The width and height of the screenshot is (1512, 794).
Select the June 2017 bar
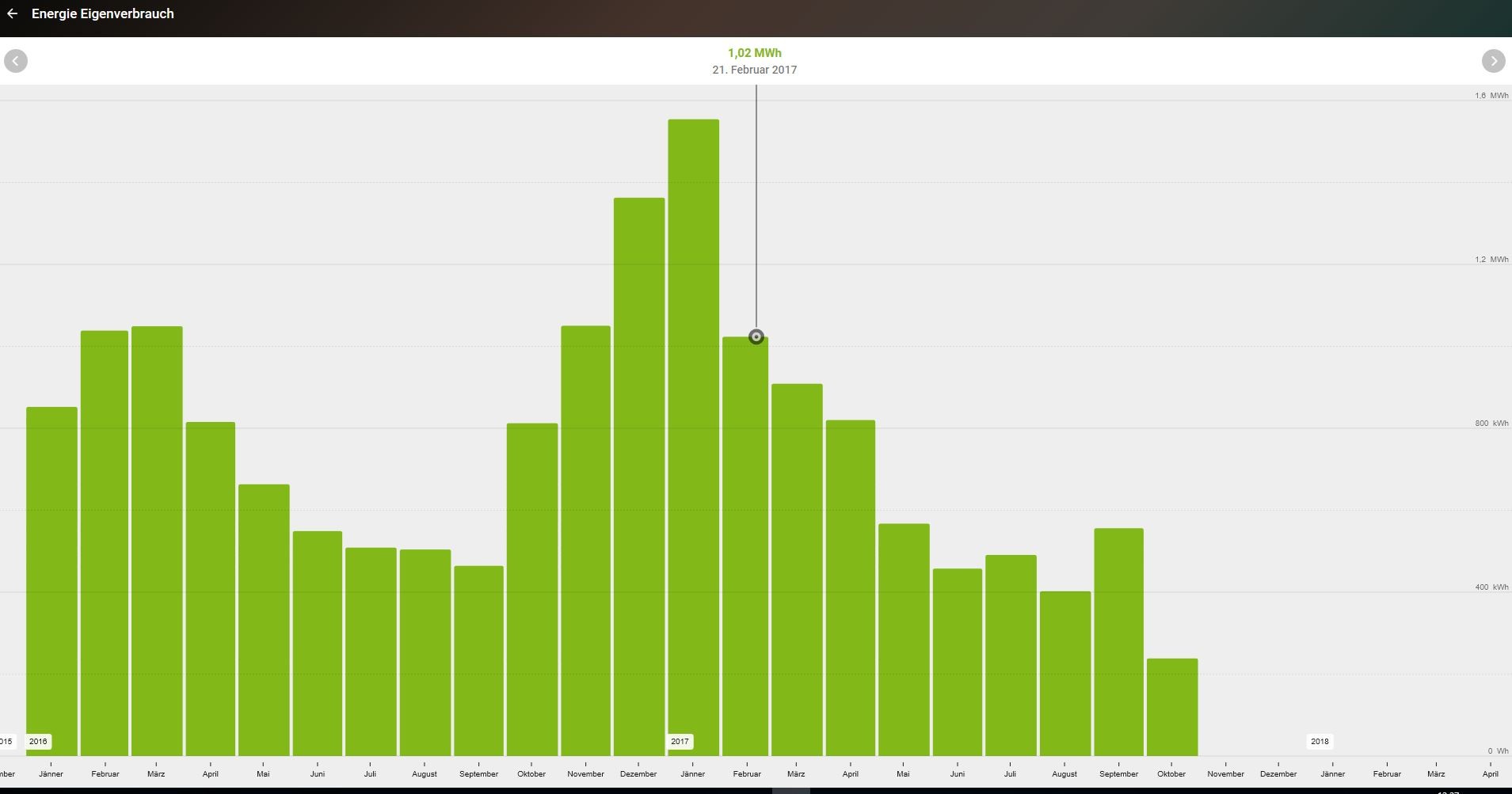click(x=958, y=663)
